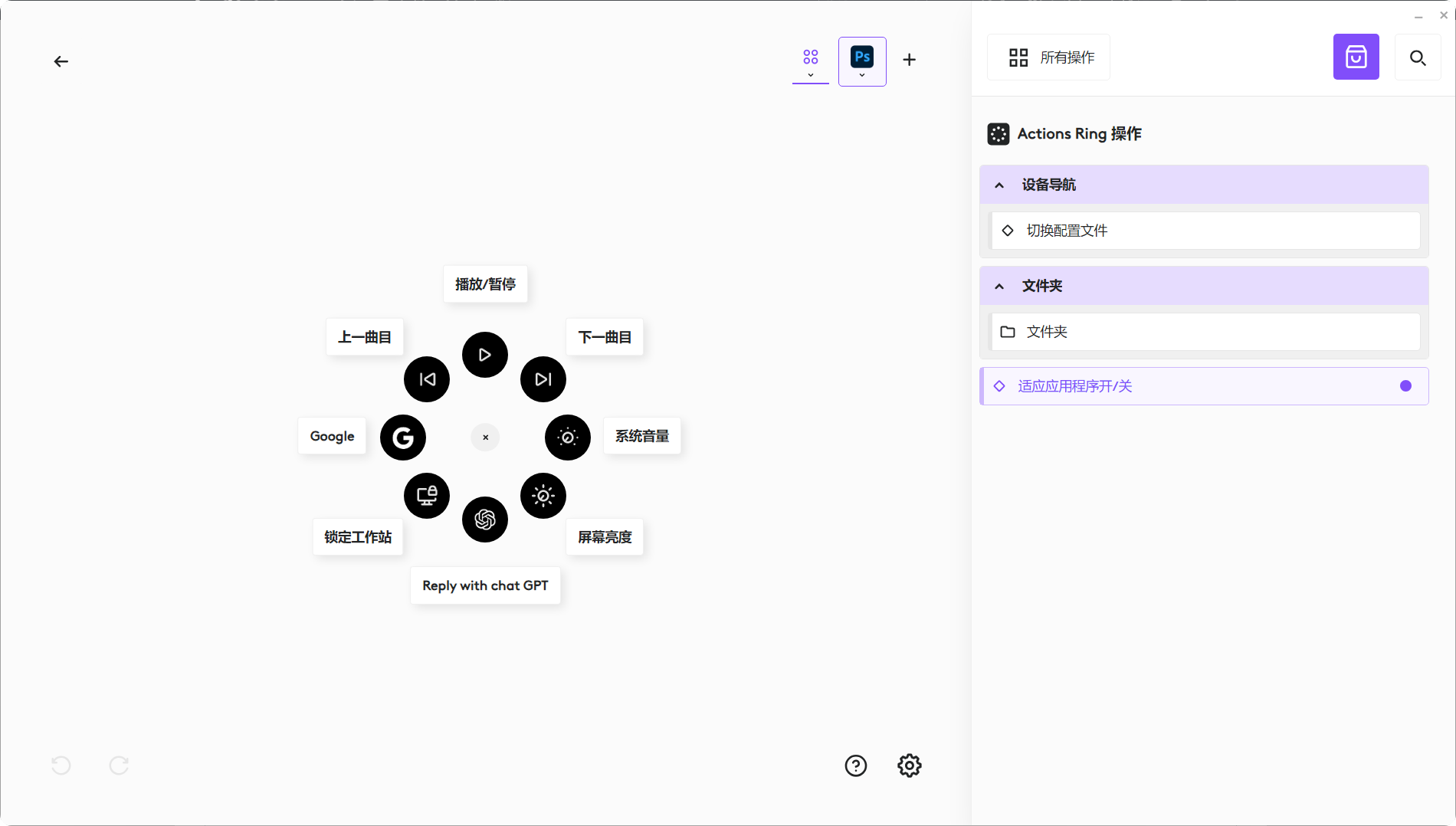
Task: Expand chevron under all-apps dots icon
Action: click(x=811, y=75)
